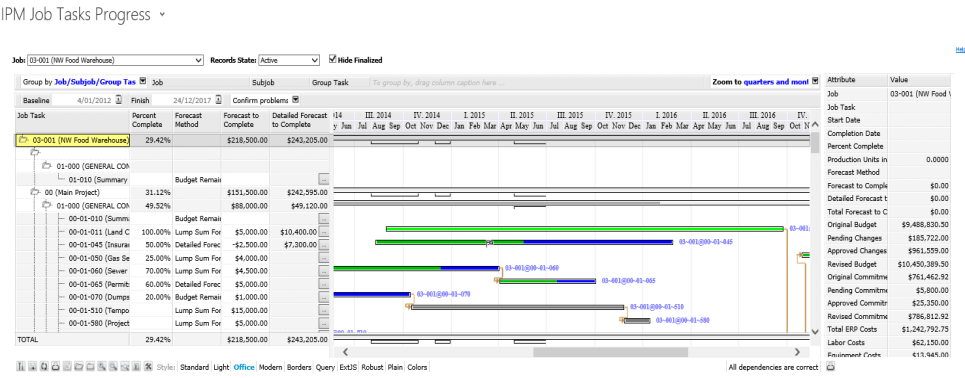This screenshot has width=965, height=378.
Task: Open the Group by Job/Subjob dropdown arrow
Action: [143, 81]
